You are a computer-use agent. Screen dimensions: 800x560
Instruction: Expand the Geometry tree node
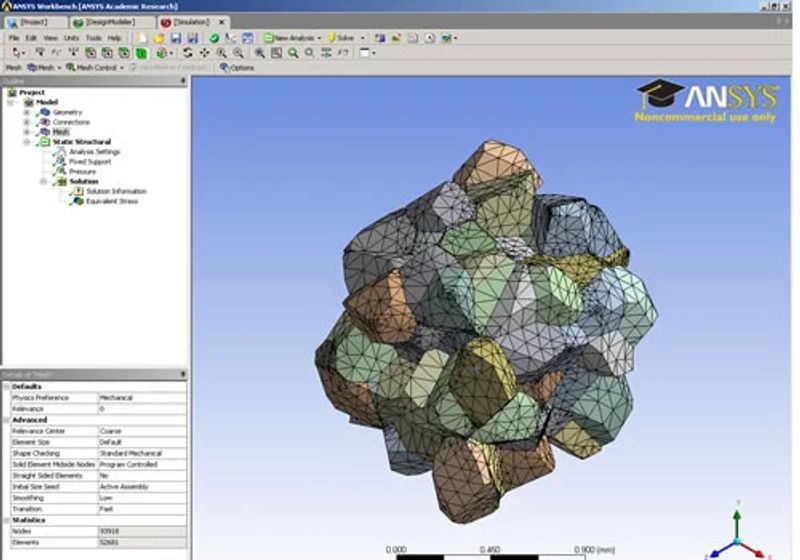coord(27,112)
